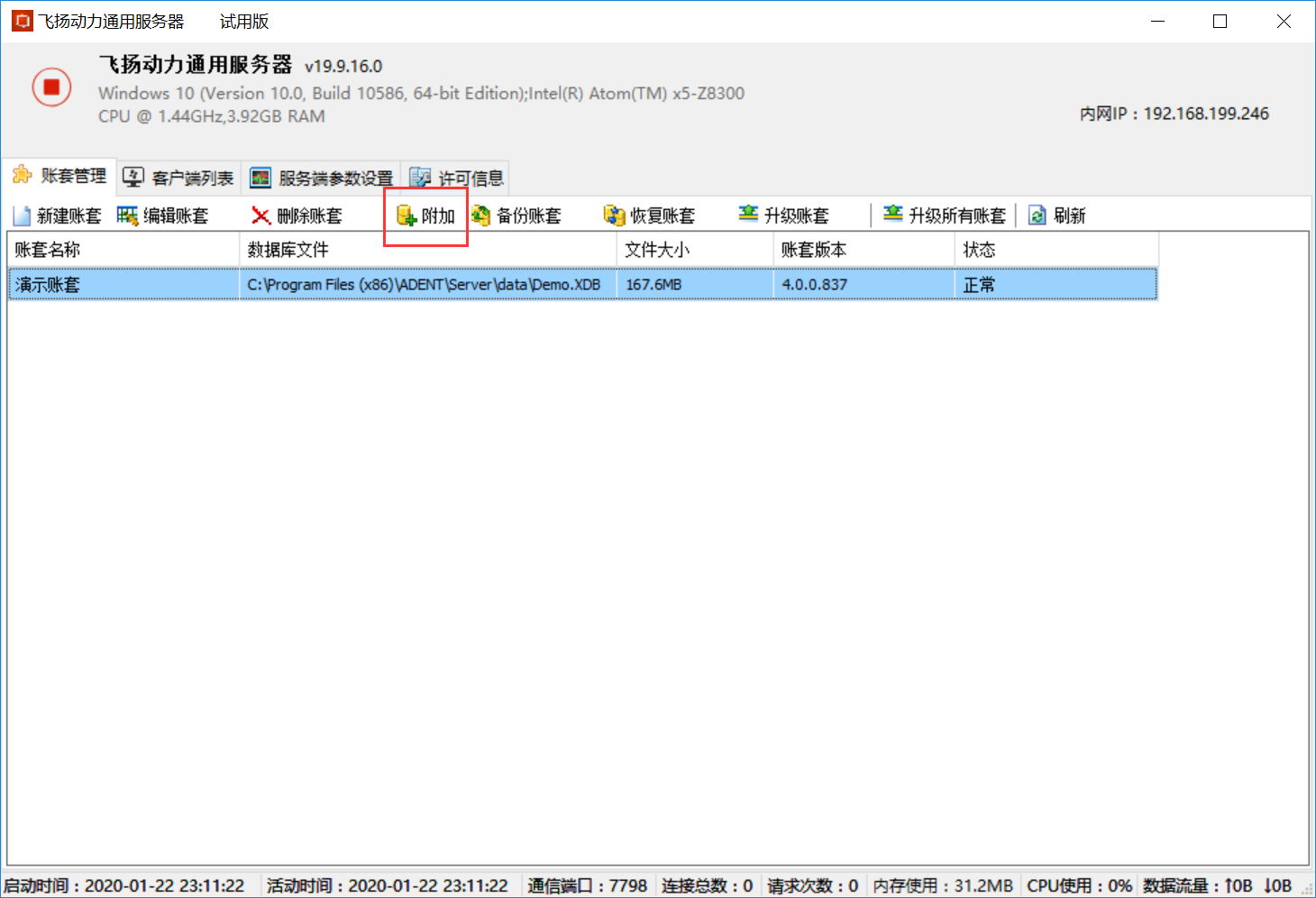This screenshot has height=898, width=1316.
Task: Click the 活动时间 status bar entry
Action: pyautogui.click(x=388, y=885)
